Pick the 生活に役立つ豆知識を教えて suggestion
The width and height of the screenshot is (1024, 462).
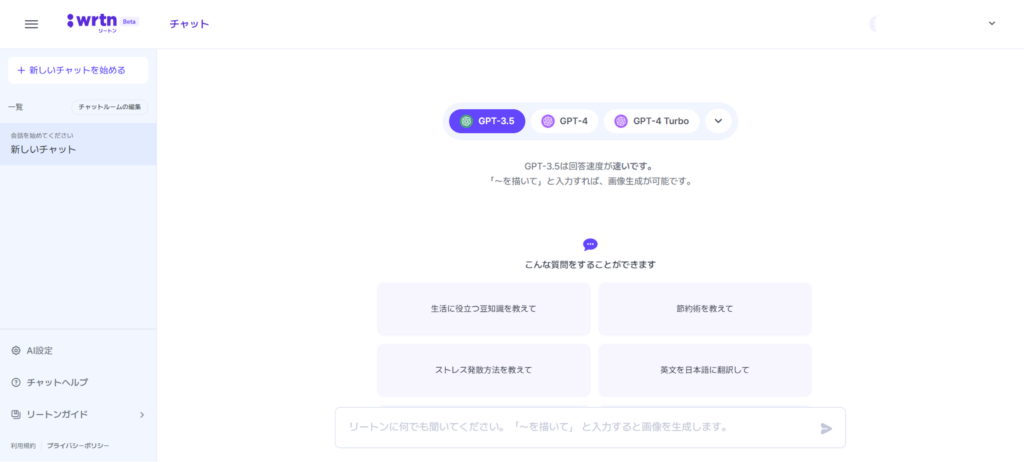pos(483,308)
